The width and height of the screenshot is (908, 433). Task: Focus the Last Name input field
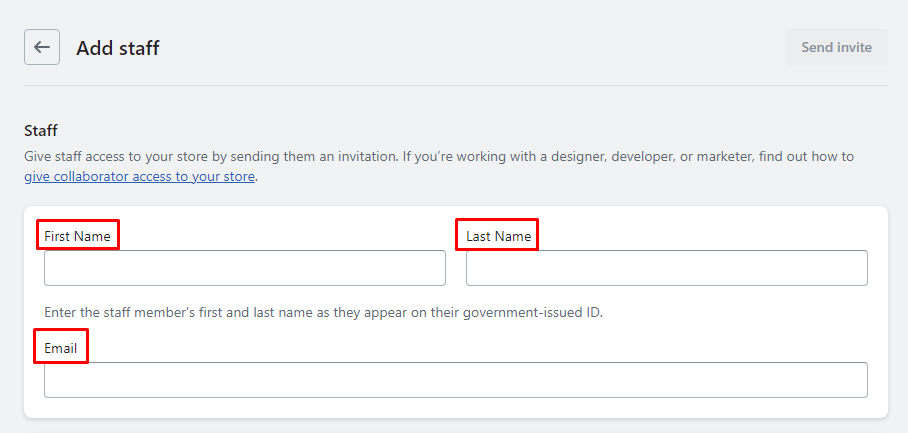point(666,268)
